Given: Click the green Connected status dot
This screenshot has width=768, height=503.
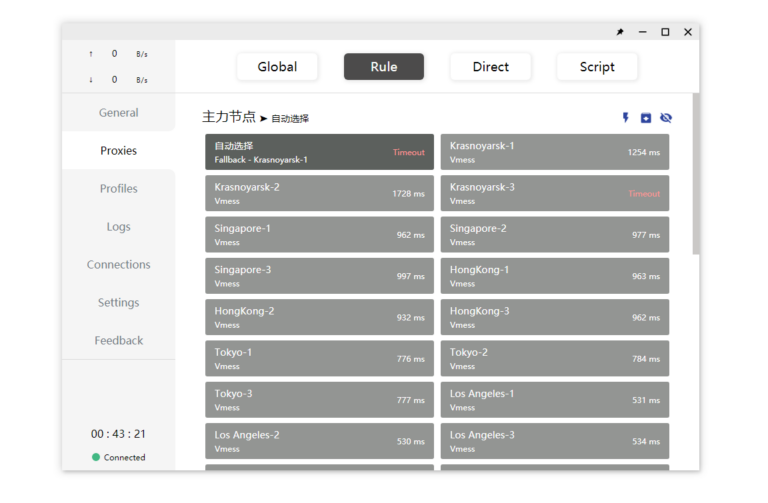Looking at the screenshot, I should point(96,457).
